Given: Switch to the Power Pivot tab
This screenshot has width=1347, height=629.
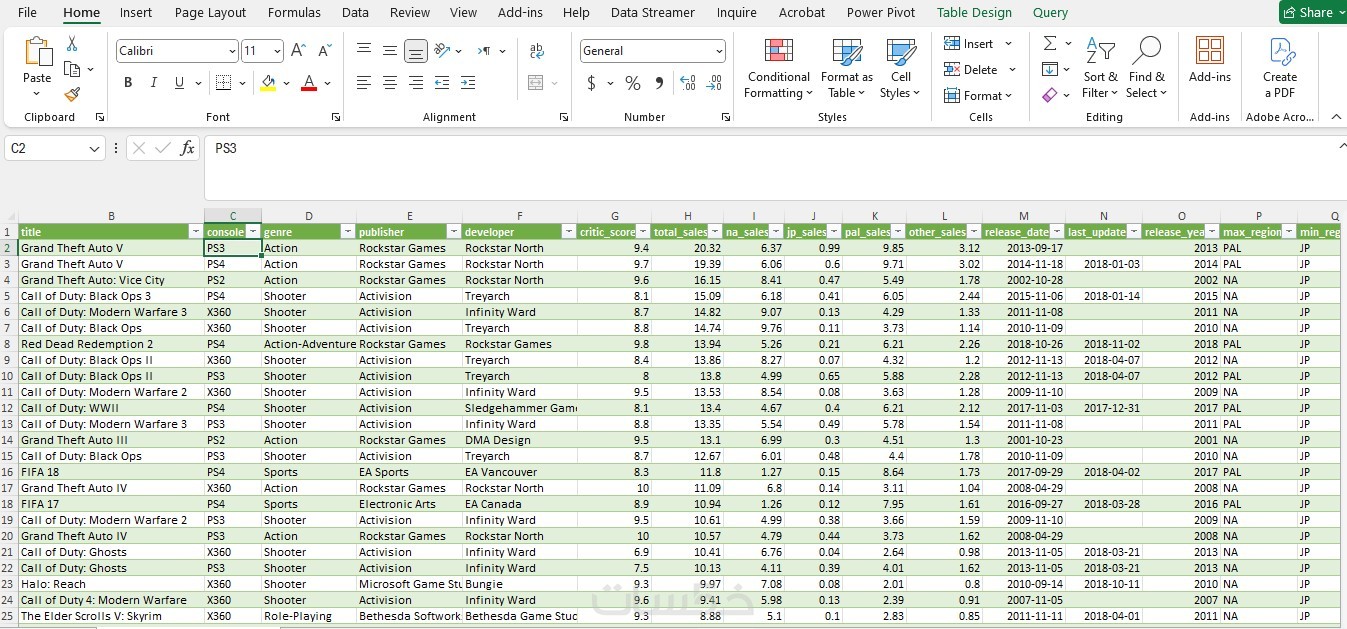Looking at the screenshot, I should [881, 12].
